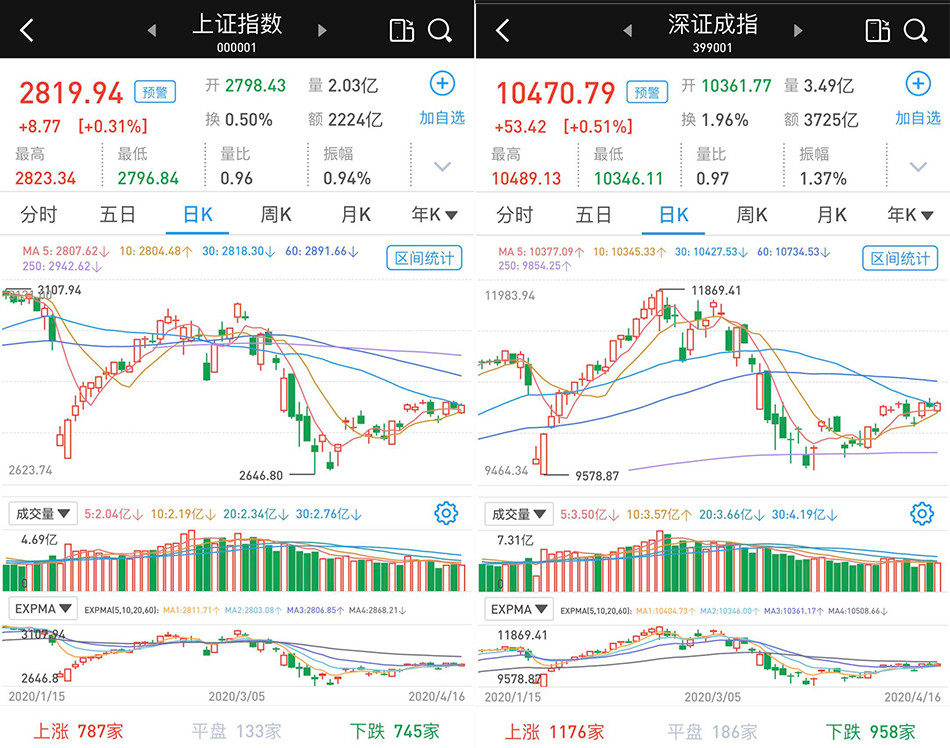Open EXPMA indicator dropdown on 深证成指

[x=519, y=609]
